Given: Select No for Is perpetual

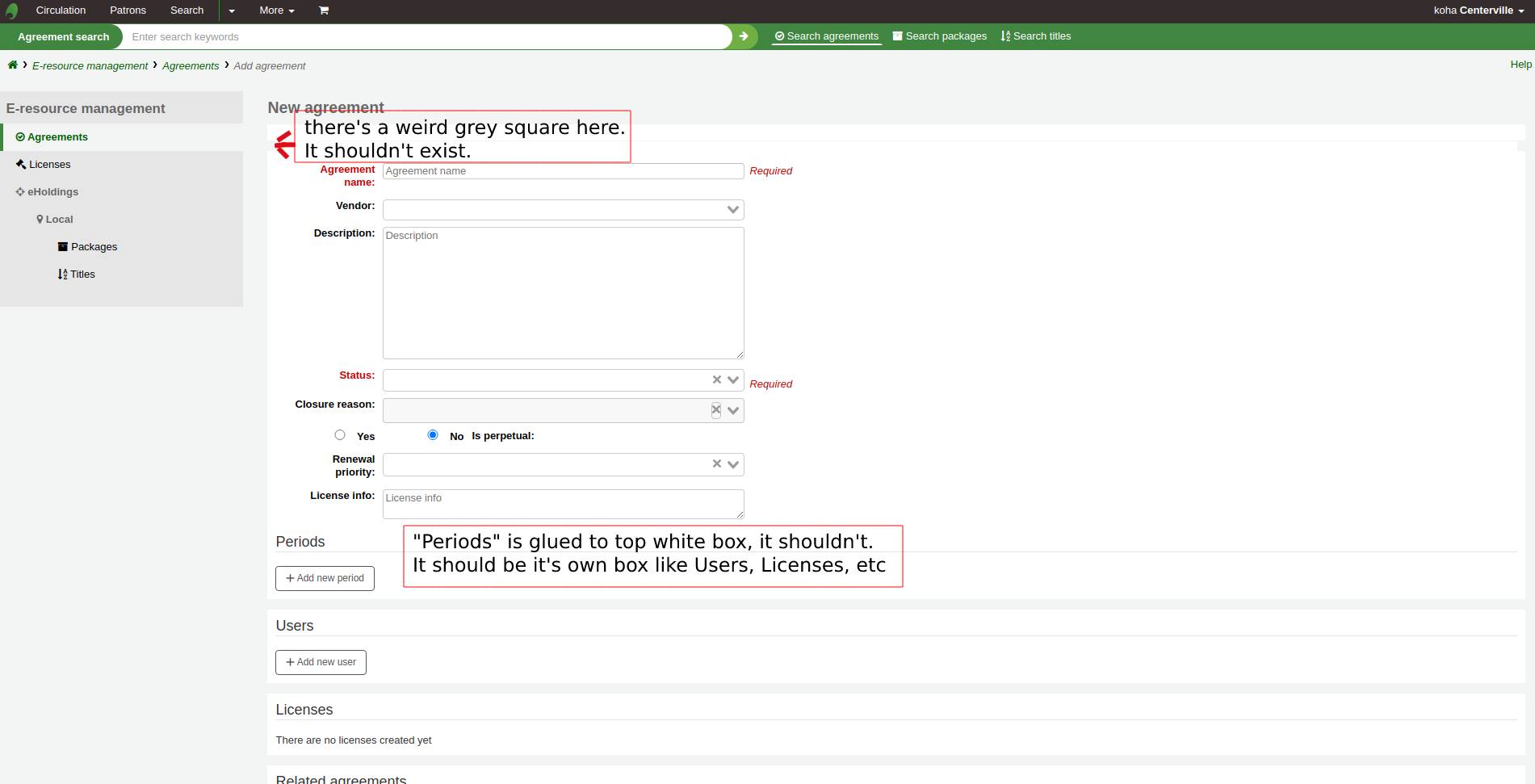Looking at the screenshot, I should [x=433, y=435].
